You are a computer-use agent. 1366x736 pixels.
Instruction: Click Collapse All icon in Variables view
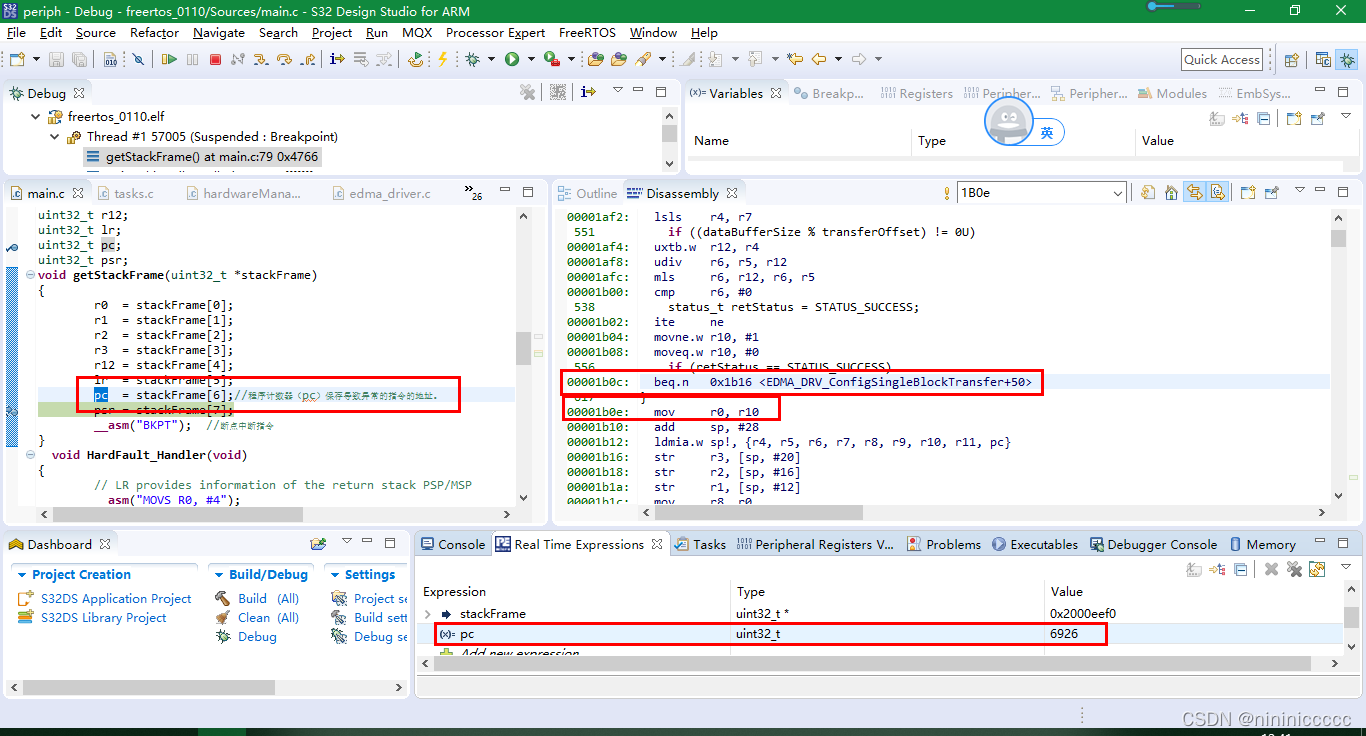(1263, 118)
